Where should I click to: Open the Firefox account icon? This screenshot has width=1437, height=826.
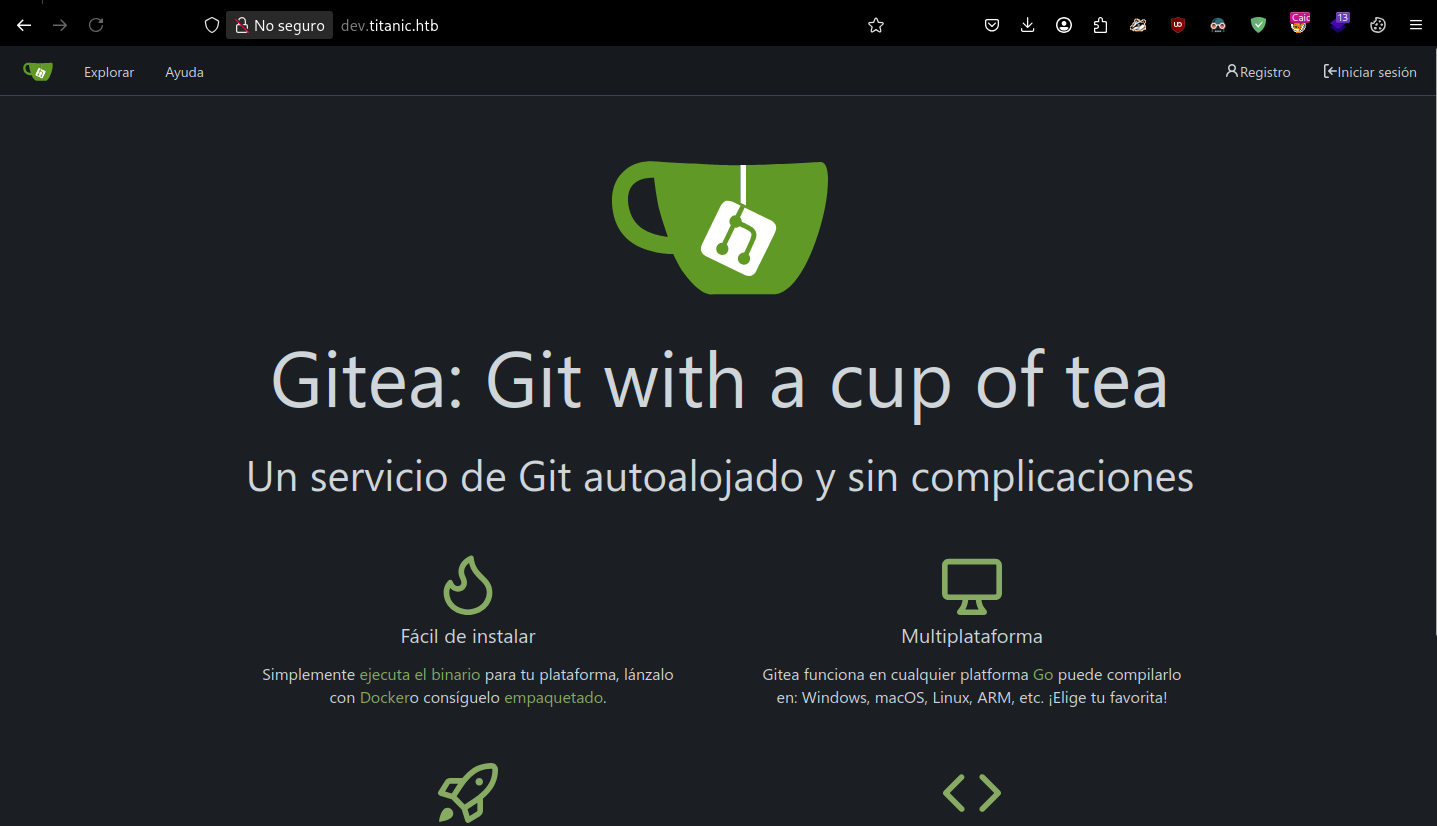tap(1064, 26)
